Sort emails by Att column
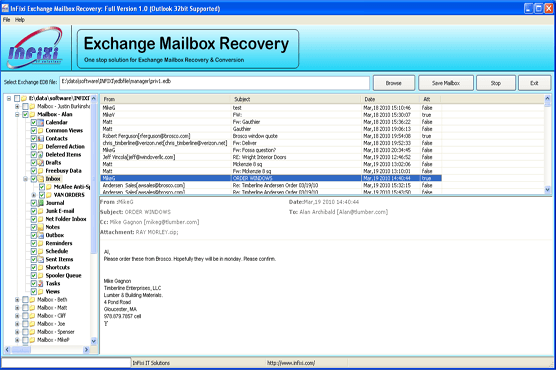This screenshot has width=556, height=370. [430, 99]
